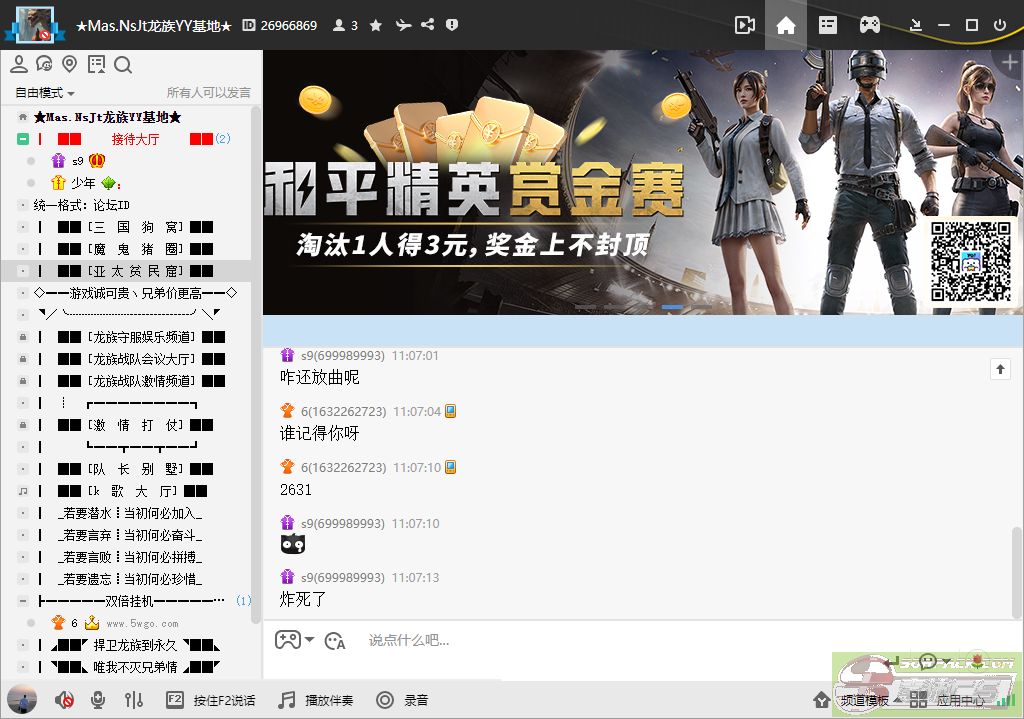Click the 若要潜水 当初何必加入 row
Screen dimensions: 1024x719
point(130,513)
